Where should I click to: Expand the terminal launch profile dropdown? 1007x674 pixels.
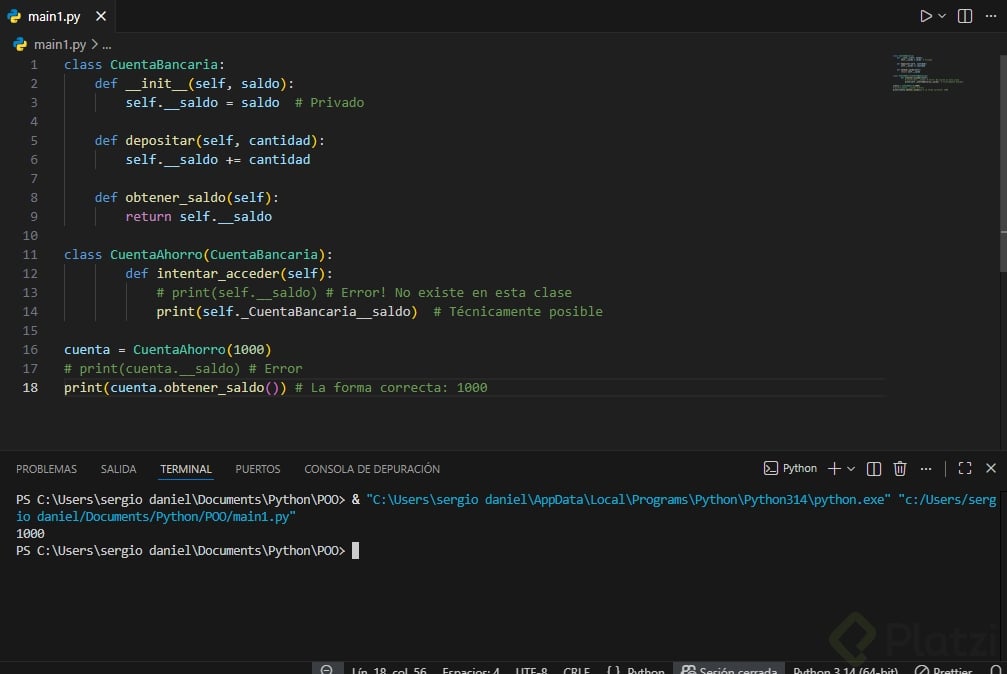point(851,468)
